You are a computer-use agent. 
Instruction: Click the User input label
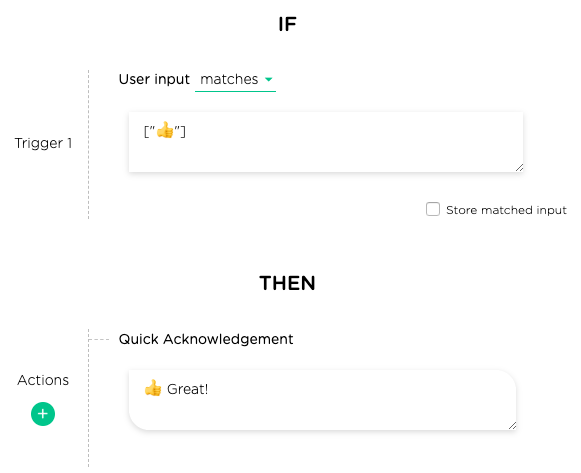tap(154, 79)
